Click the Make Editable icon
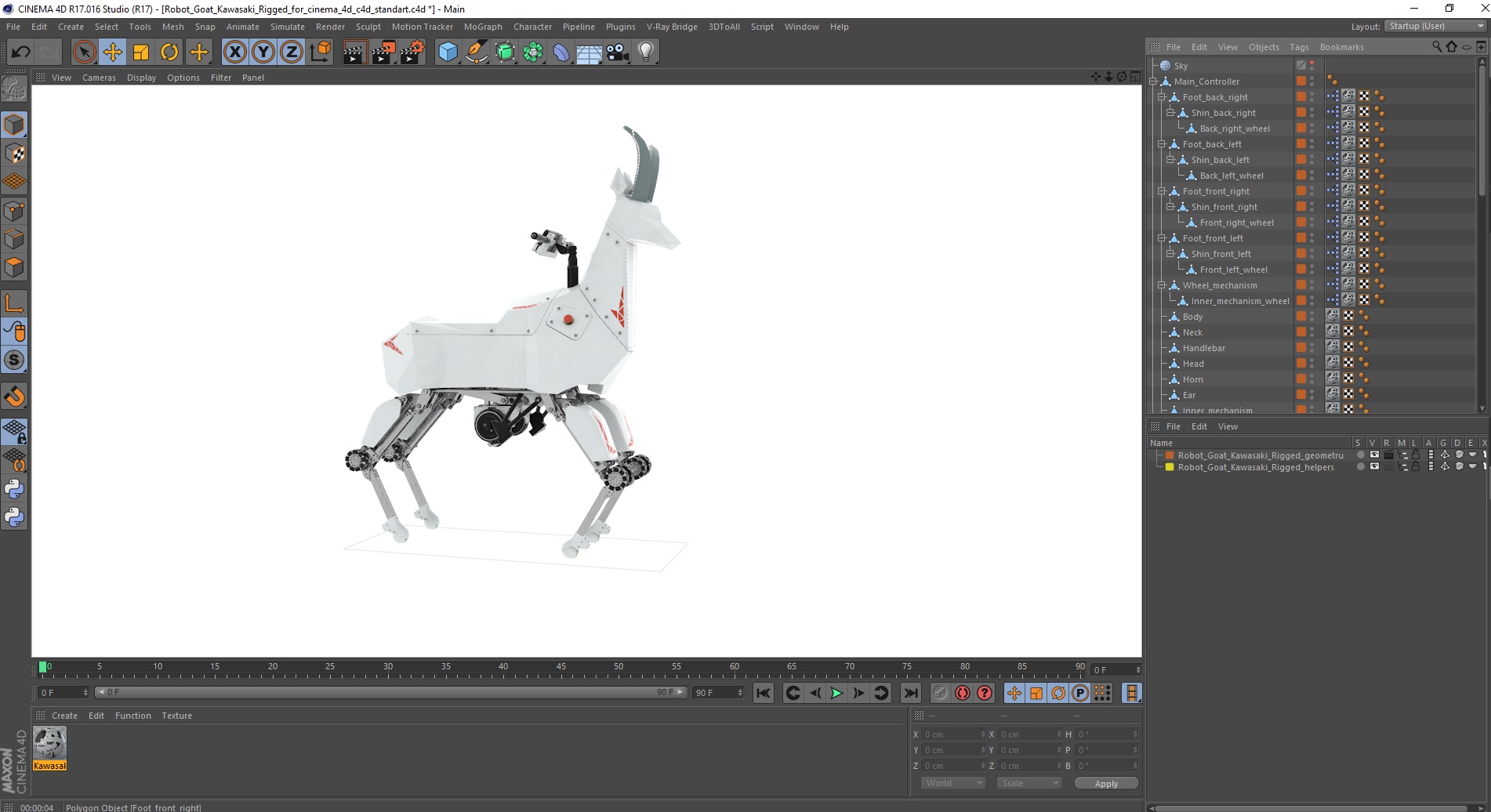 tap(14, 89)
